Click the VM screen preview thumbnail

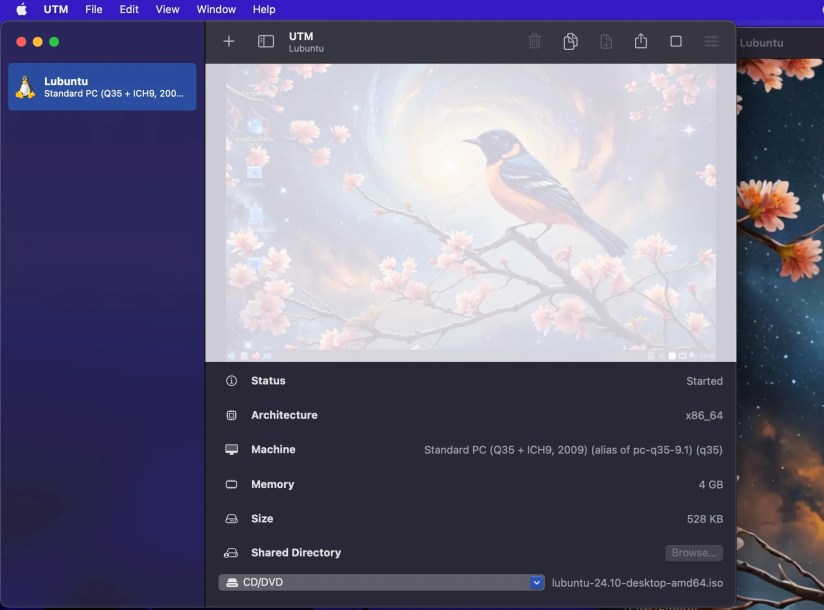pyautogui.click(x=470, y=213)
